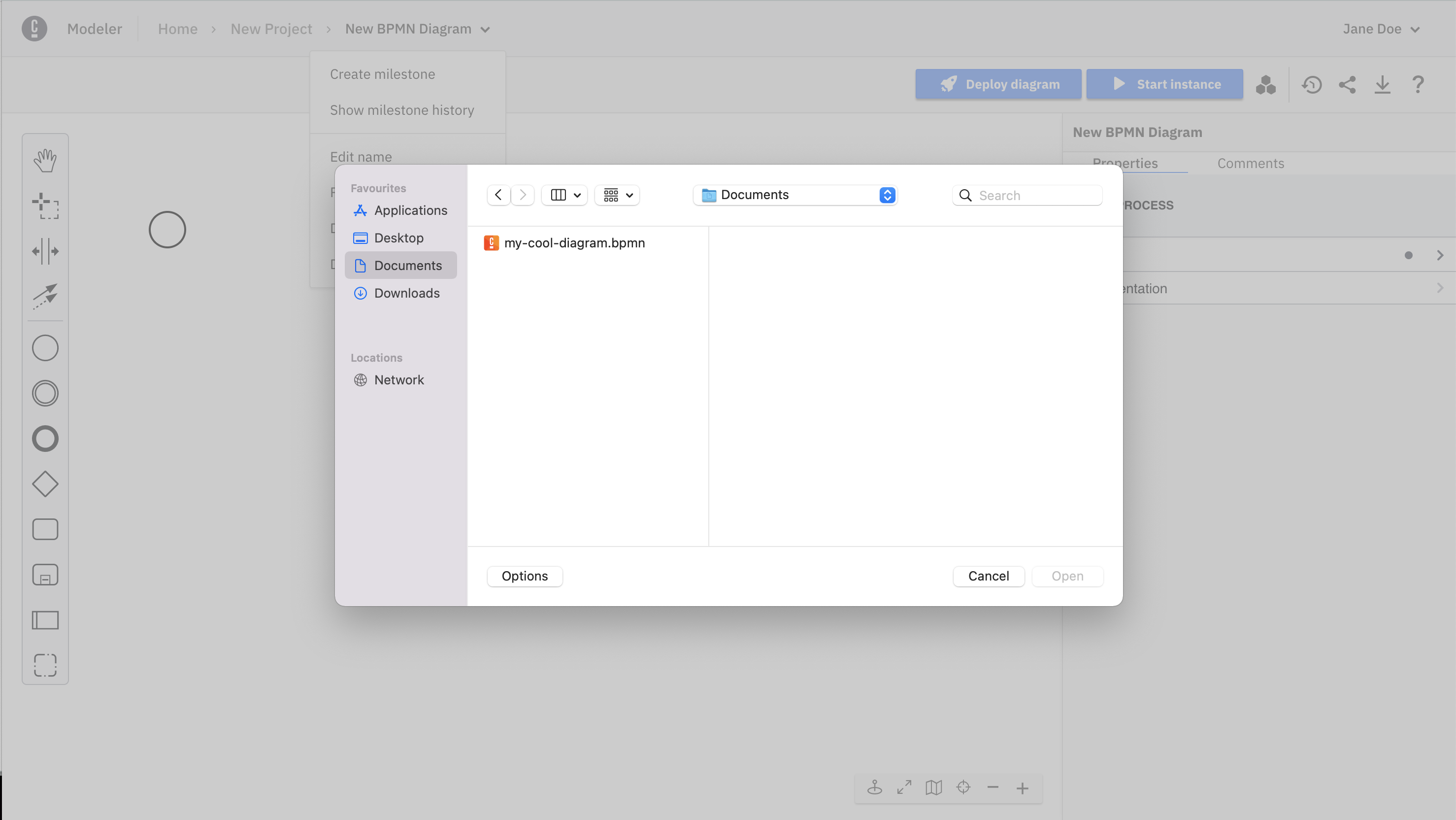Image resolution: width=1456 pixels, height=820 pixels.
Task: Click the Options button
Action: coord(524,576)
